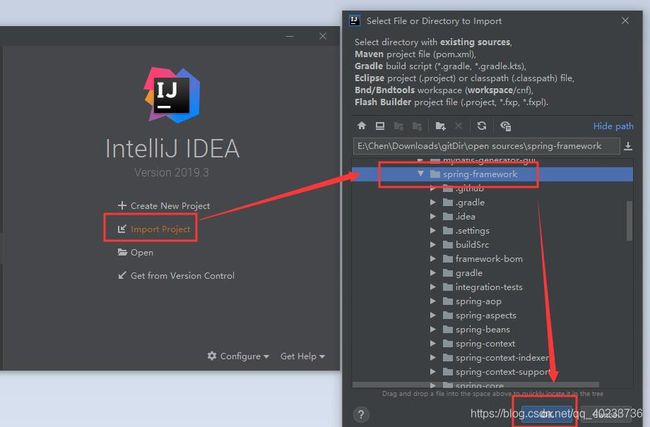Image resolution: width=650 pixels, height=427 pixels.
Task: Click the Hide path link
Action: [x=613, y=126]
